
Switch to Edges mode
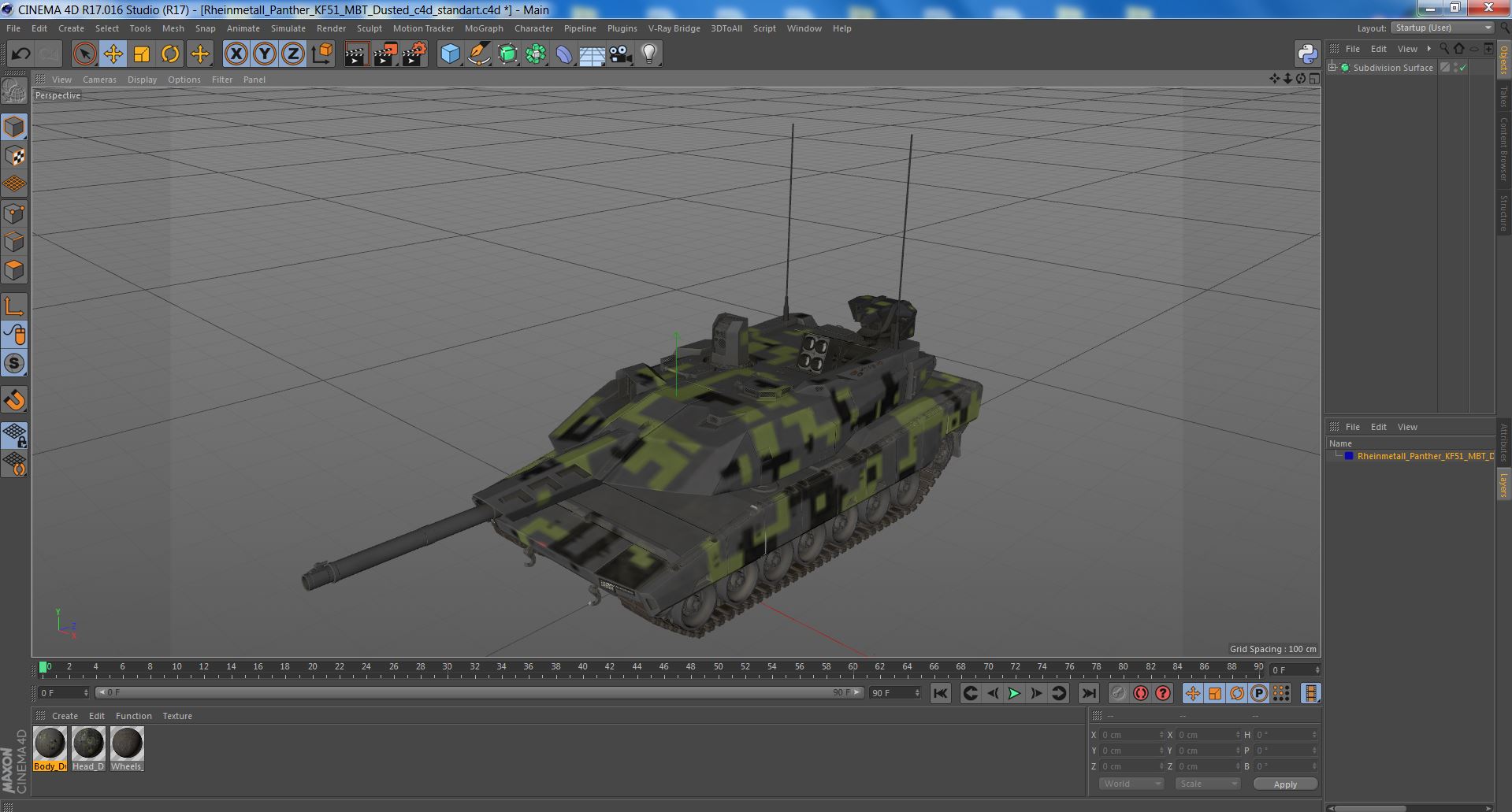14,241
